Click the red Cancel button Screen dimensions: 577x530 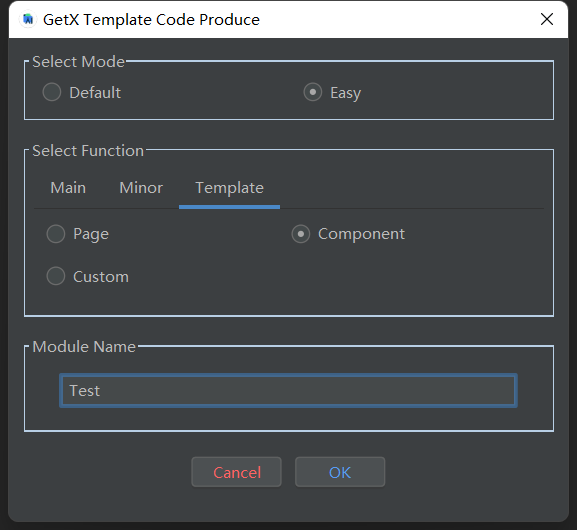[237, 472]
